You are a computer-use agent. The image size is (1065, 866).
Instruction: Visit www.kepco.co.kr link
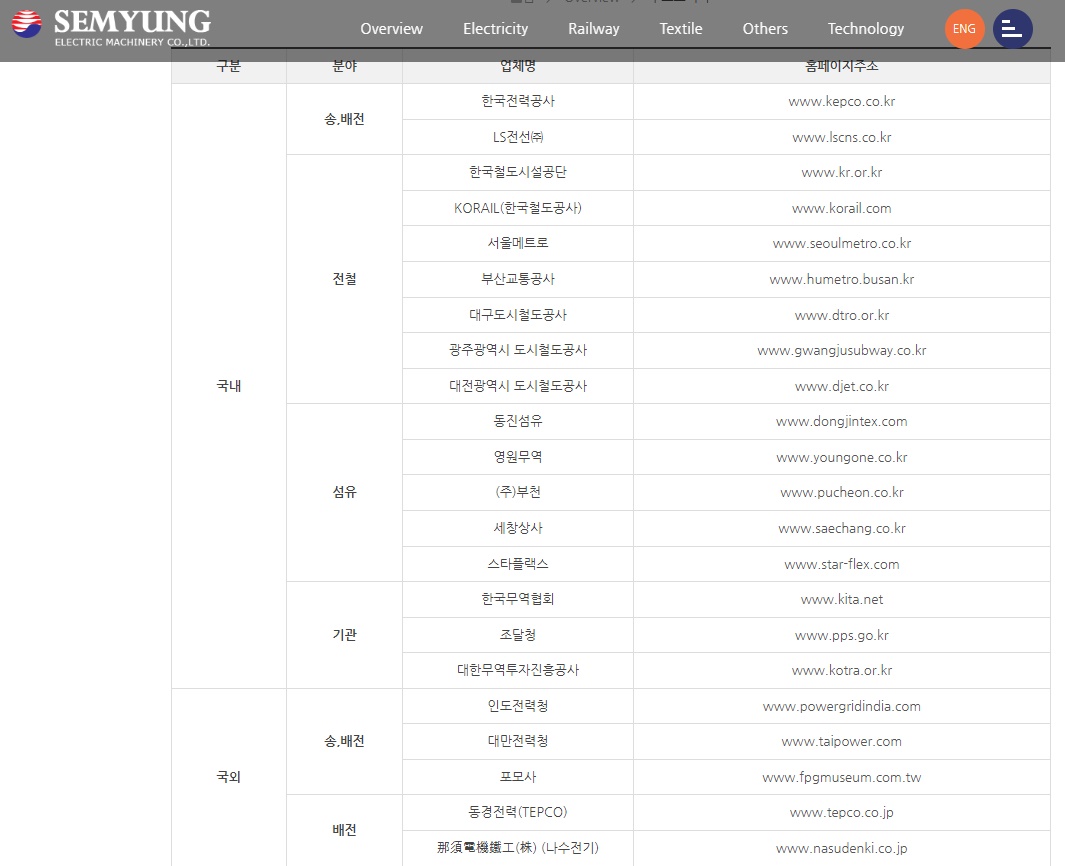tap(842, 102)
